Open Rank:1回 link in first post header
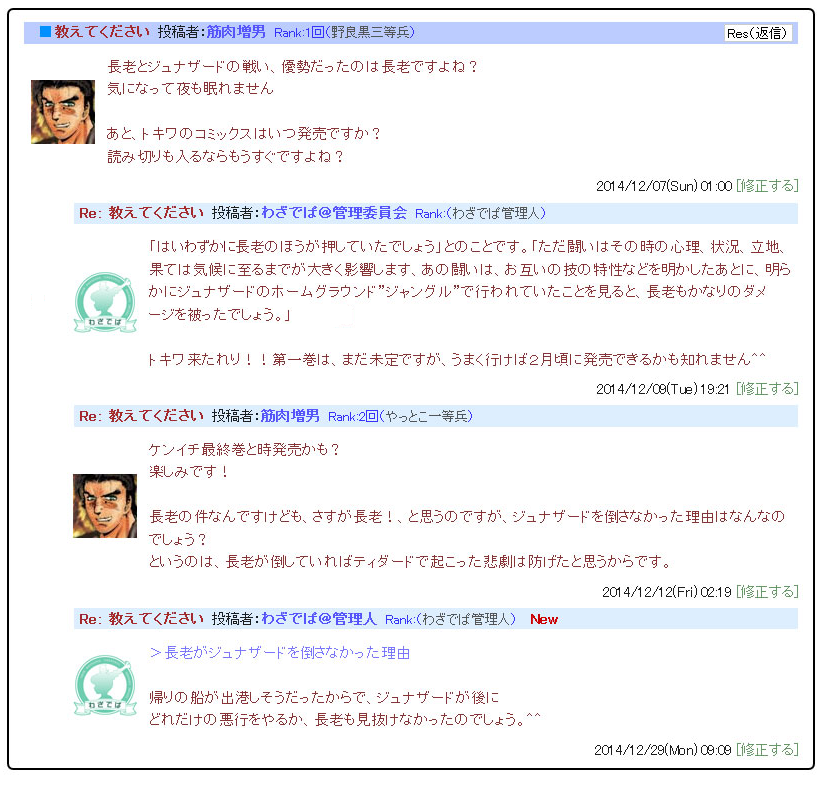 pos(299,33)
